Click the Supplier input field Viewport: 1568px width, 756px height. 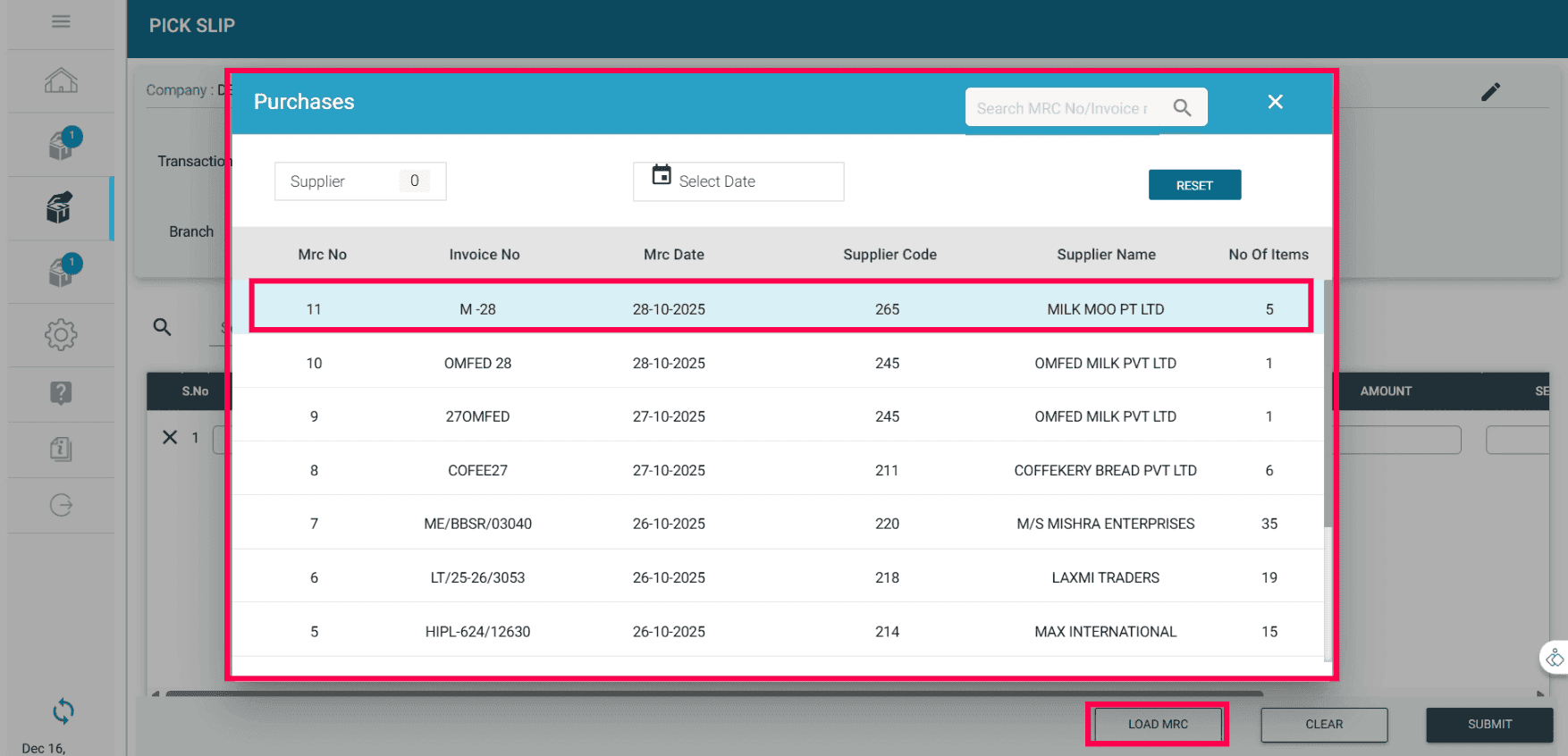tap(360, 181)
